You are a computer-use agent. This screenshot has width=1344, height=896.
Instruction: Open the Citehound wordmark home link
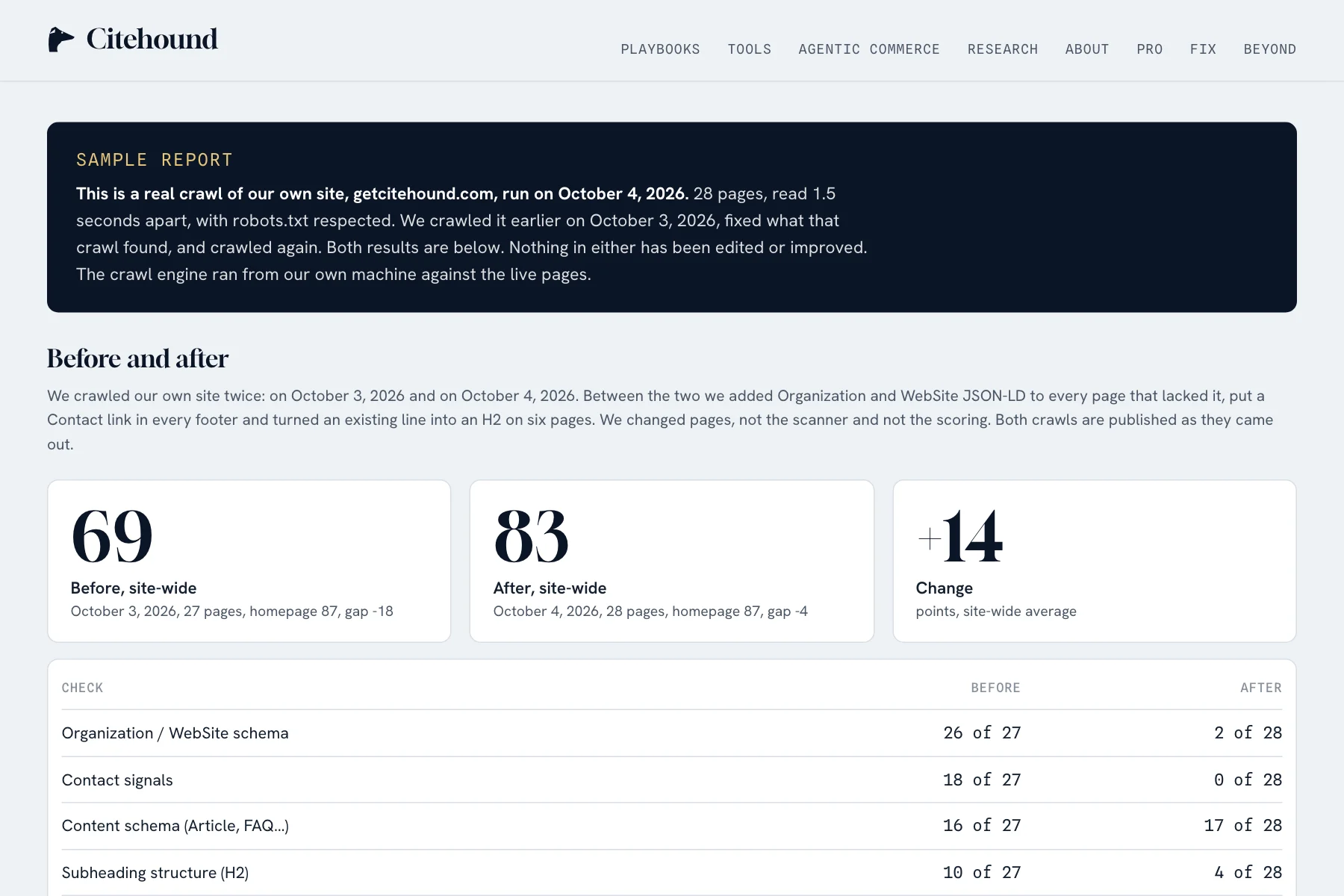pos(152,39)
